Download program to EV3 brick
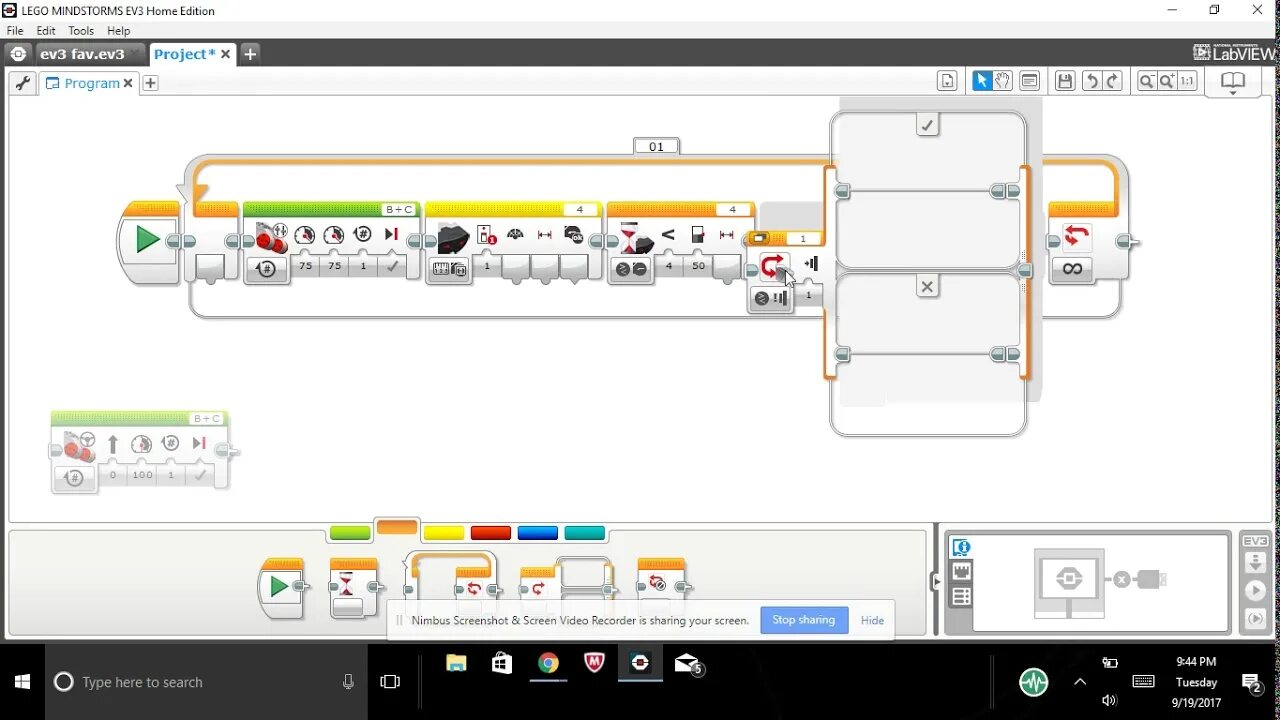Image resolution: width=1280 pixels, height=720 pixels. [1255, 565]
